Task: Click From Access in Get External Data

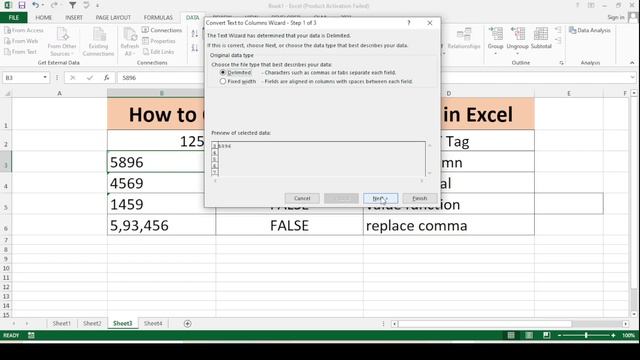Action: click(24, 30)
